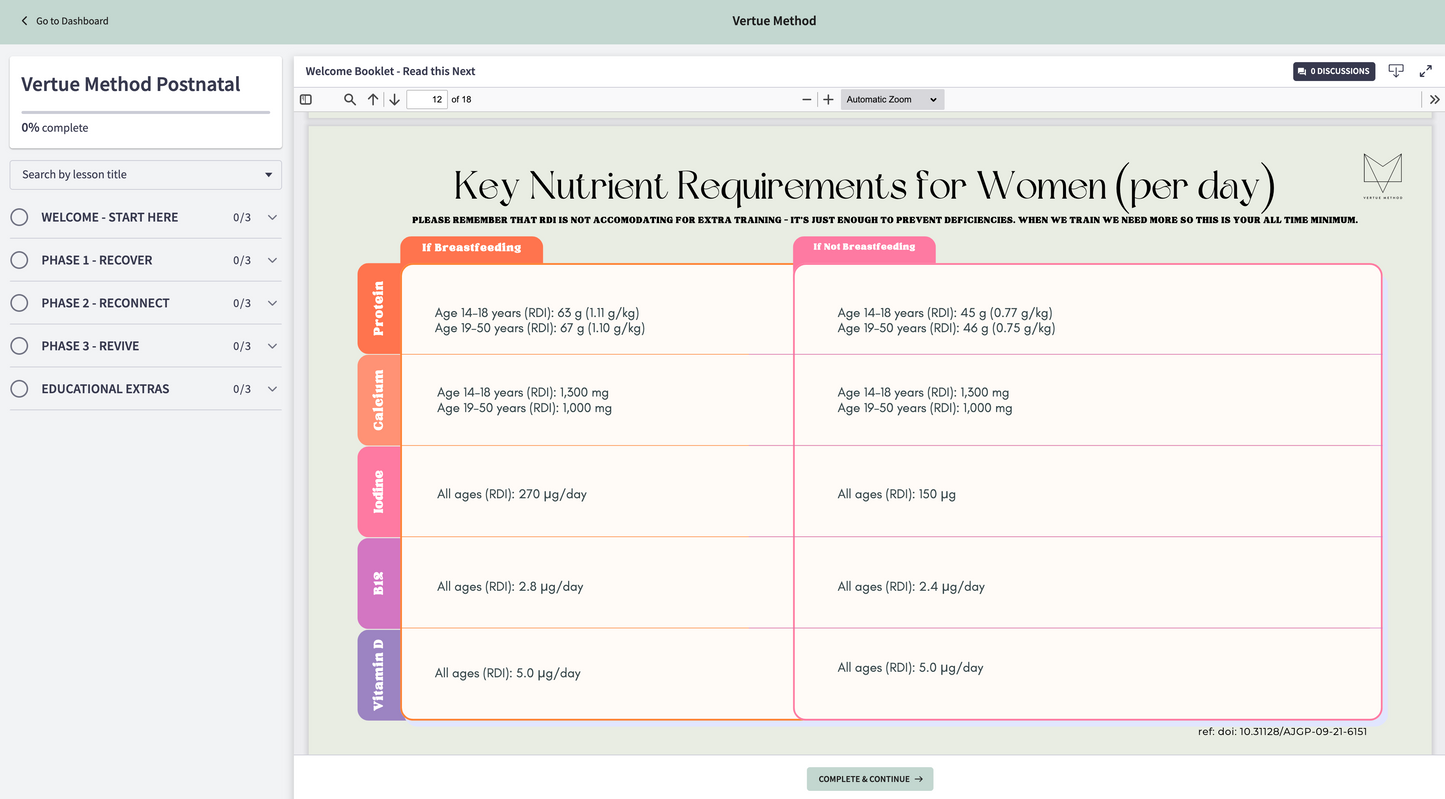Screen dimensions: 1445x799
Task: Check the PHASE 1 - RECOVER completion circle
Action: tap(18, 259)
